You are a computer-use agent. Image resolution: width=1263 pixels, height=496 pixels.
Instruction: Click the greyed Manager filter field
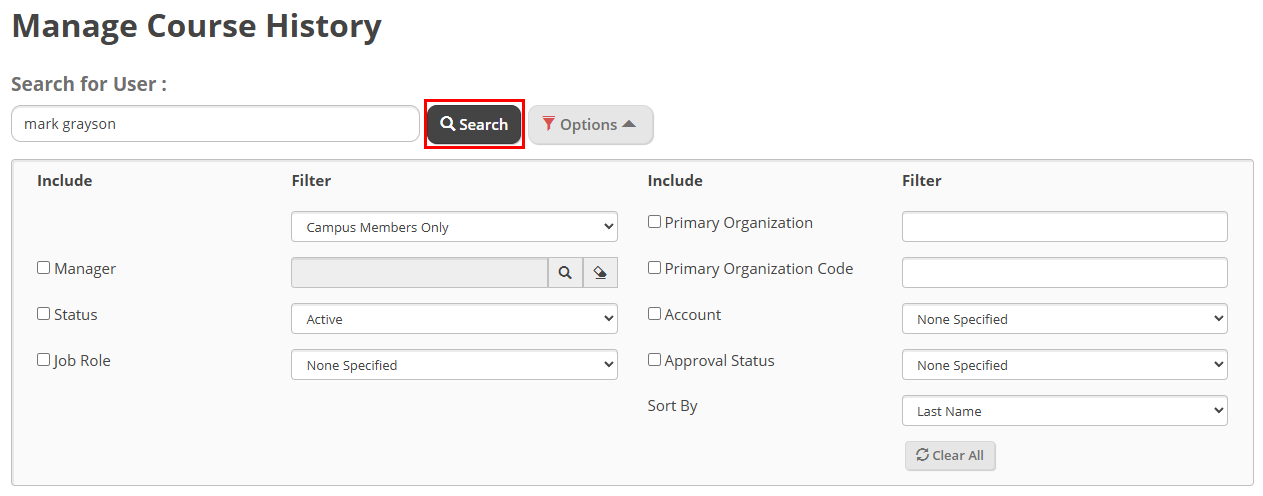point(419,273)
